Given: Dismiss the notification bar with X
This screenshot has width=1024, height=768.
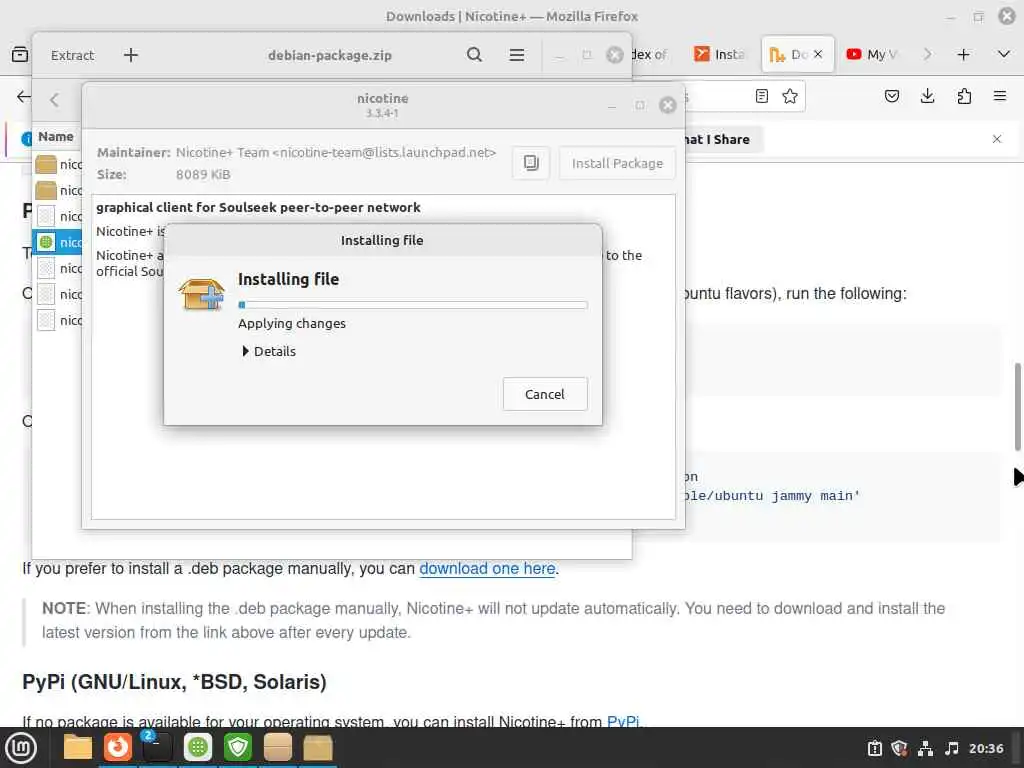Looking at the screenshot, I should point(997,139).
